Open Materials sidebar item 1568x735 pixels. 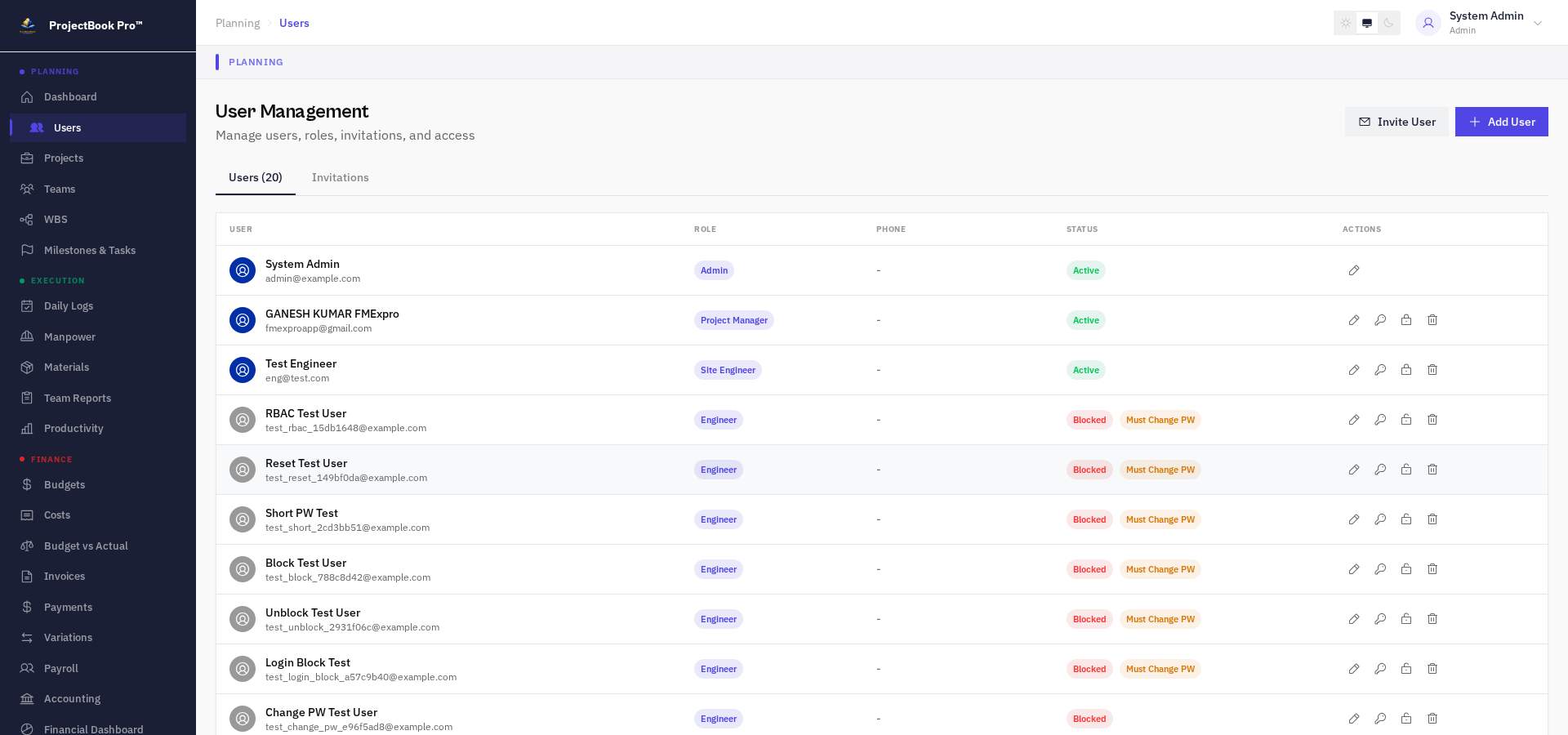click(x=98, y=367)
